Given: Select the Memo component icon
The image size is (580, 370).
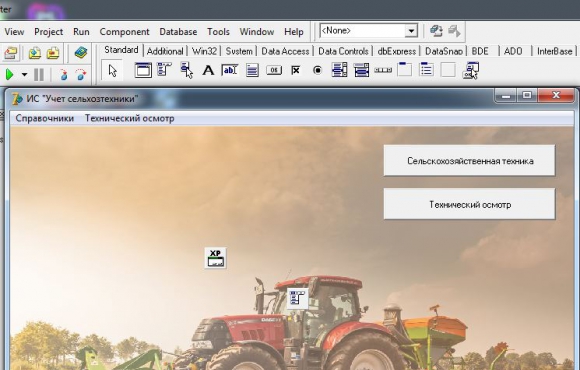Looking at the screenshot, I should coord(252,70).
